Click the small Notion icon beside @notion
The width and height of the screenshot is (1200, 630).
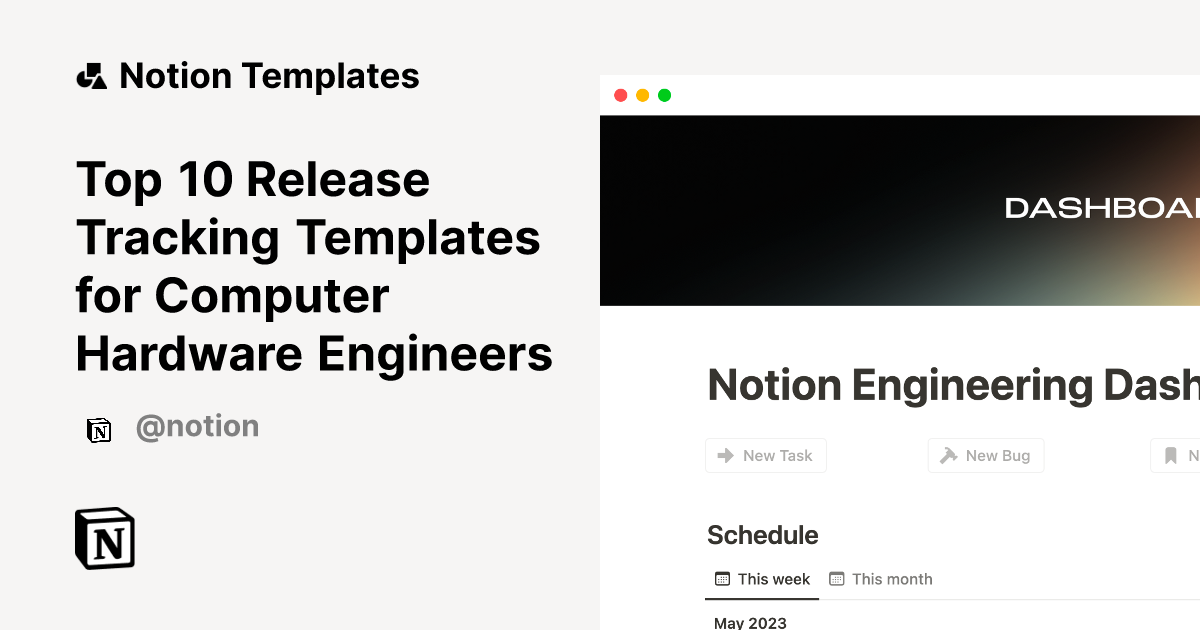pos(99,429)
